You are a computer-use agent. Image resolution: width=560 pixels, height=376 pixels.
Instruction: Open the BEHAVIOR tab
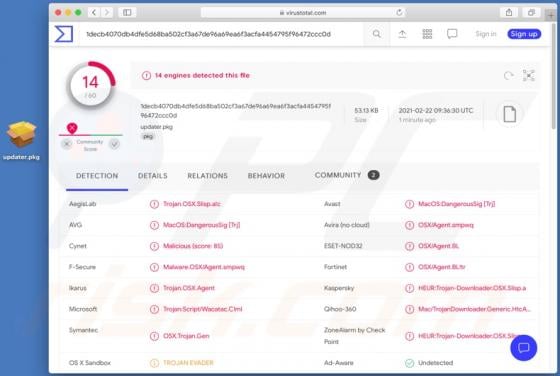pos(266,176)
